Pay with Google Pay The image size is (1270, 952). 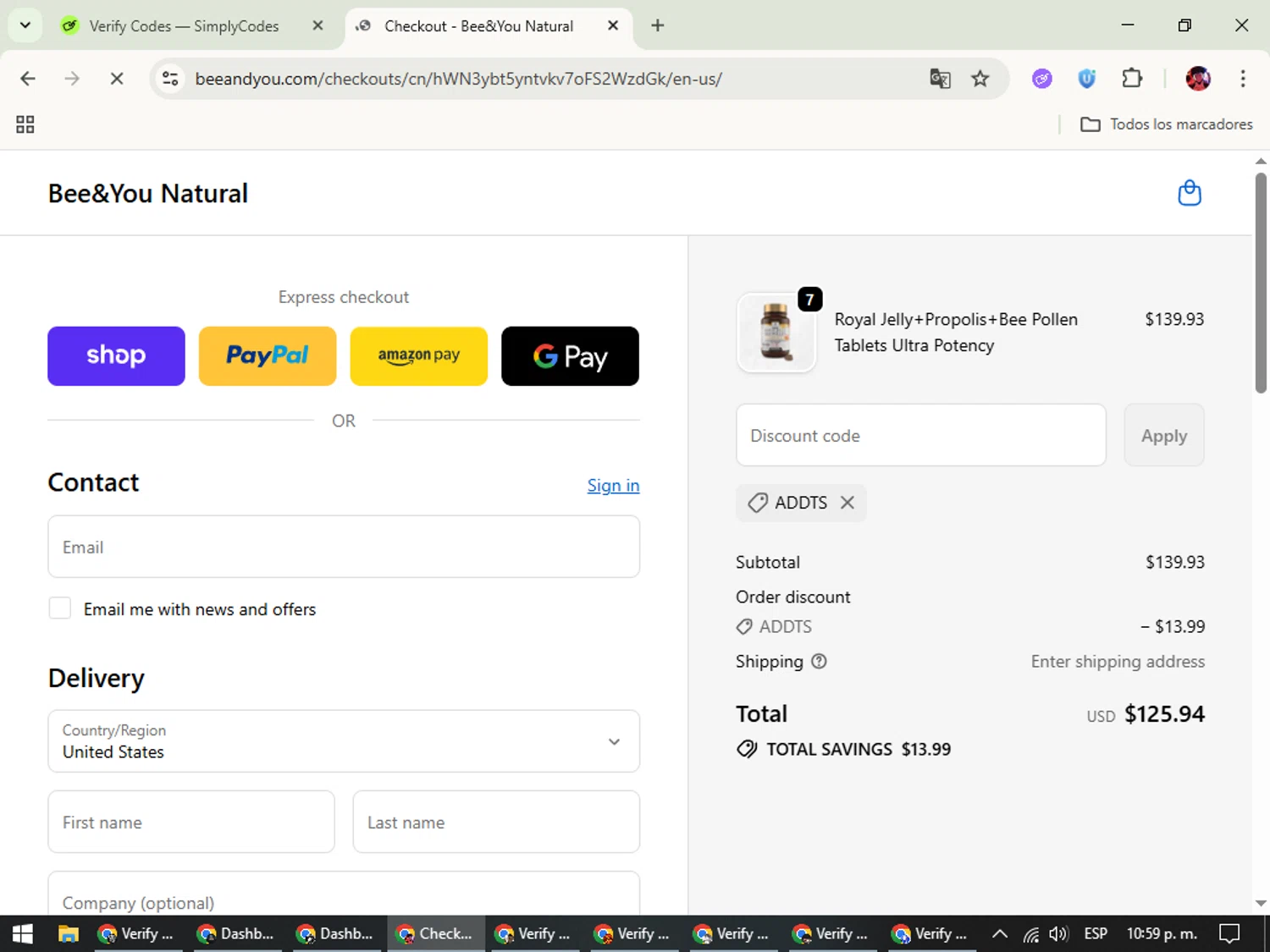pyautogui.click(x=570, y=356)
